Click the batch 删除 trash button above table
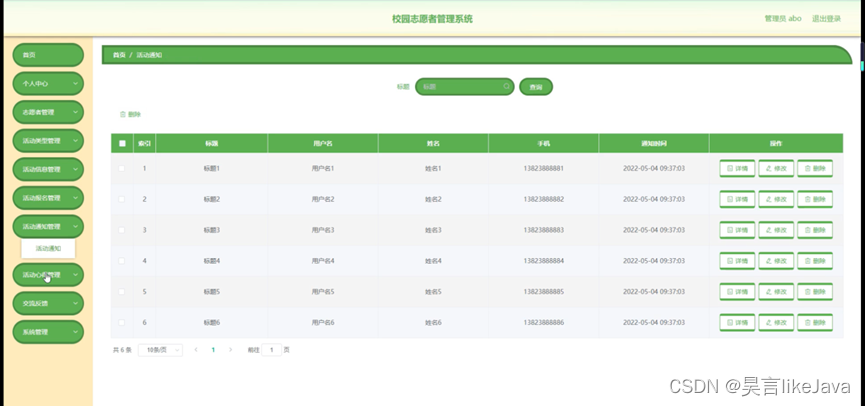This screenshot has height=406, width=865. coord(130,115)
